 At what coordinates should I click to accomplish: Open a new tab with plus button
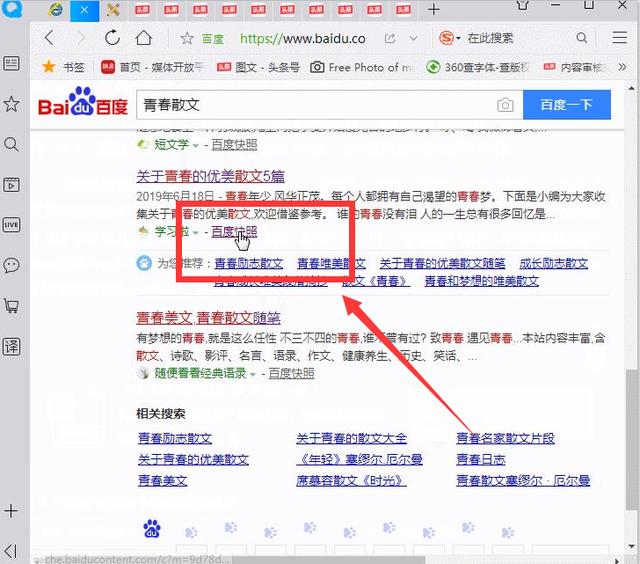click(x=434, y=9)
